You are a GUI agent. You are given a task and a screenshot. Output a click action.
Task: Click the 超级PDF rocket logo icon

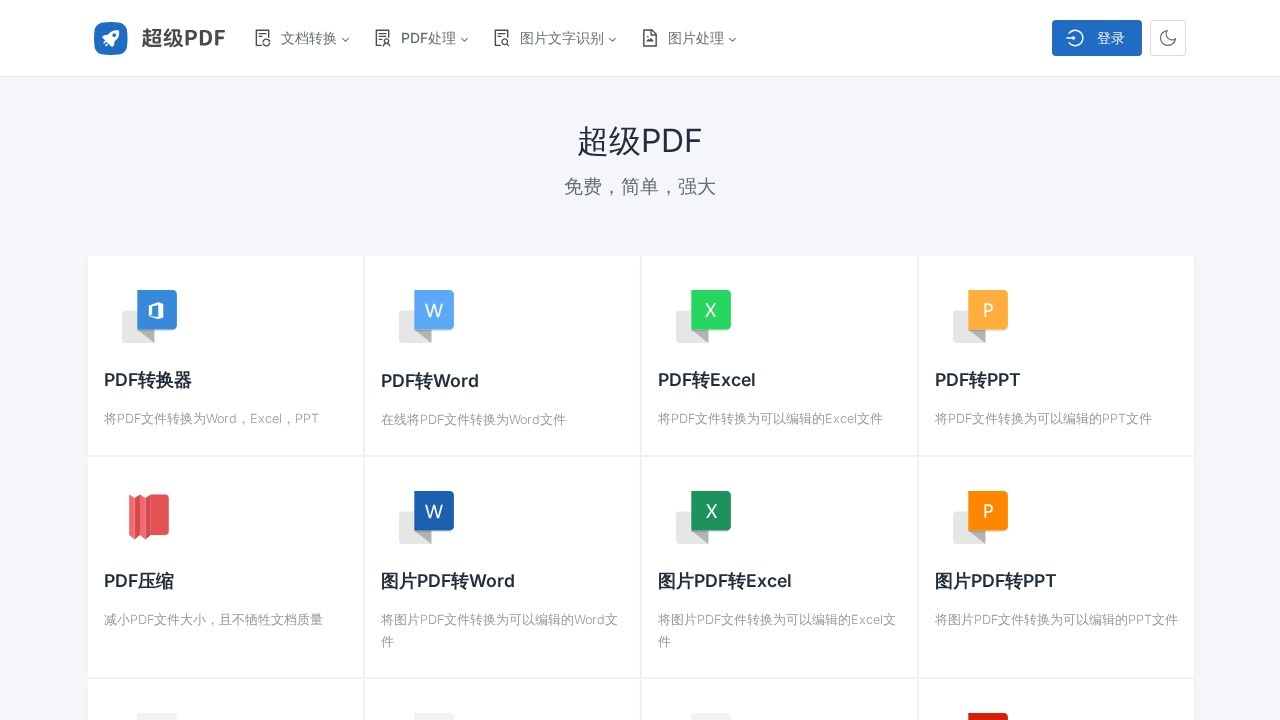(110, 38)
